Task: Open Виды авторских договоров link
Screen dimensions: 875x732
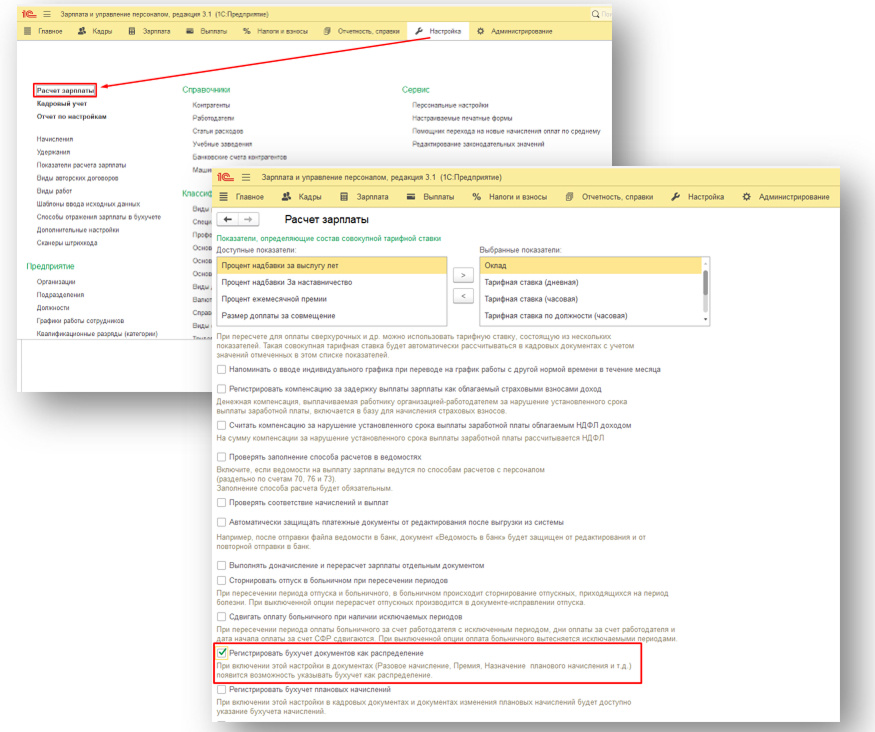Action: tap(78, 178)
